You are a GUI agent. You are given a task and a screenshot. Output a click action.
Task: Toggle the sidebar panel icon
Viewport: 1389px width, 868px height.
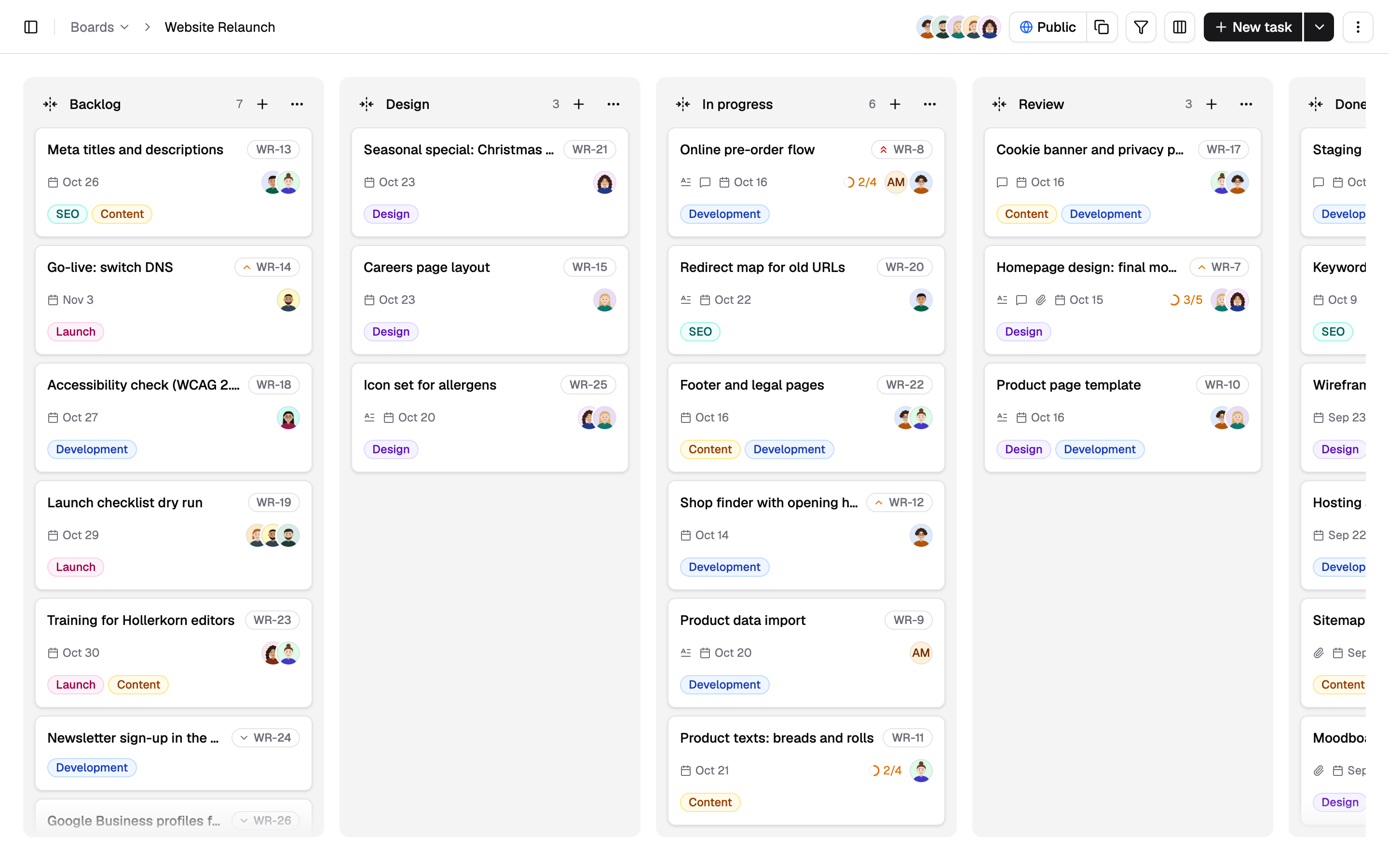[x=31, y=27]
